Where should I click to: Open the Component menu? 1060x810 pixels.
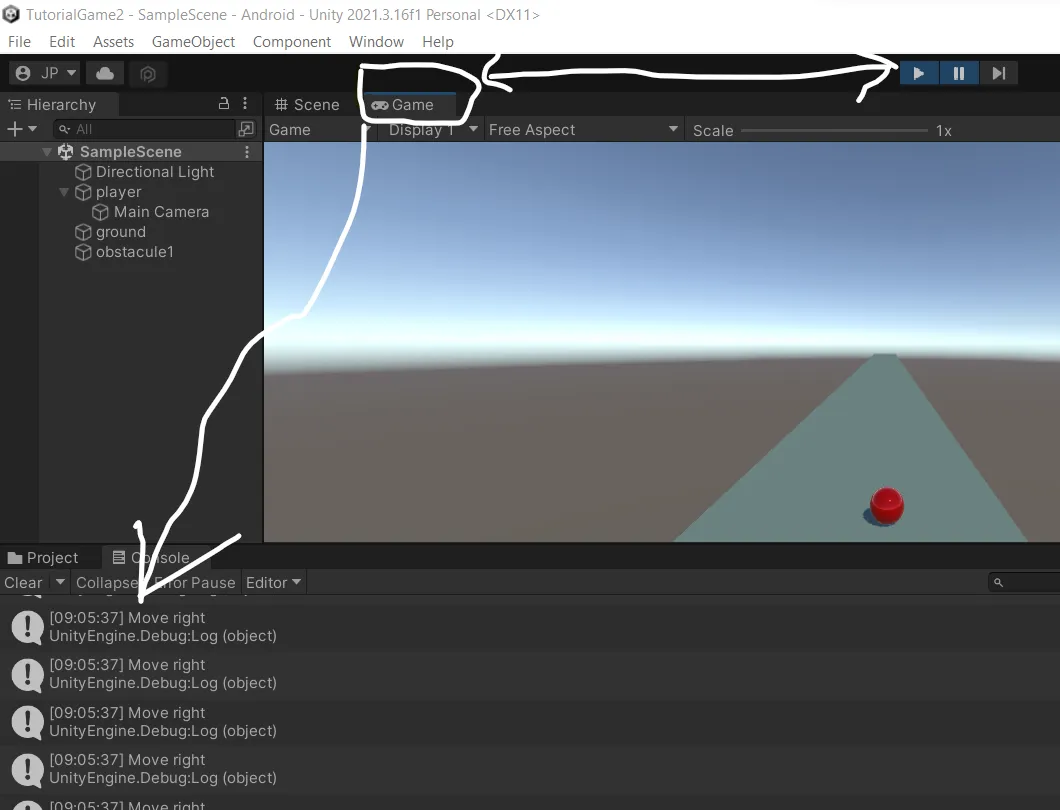tap(292, 42)
